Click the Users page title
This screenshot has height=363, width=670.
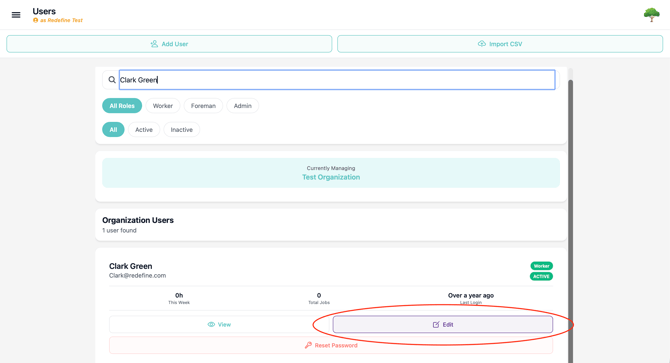coord(44,11)
